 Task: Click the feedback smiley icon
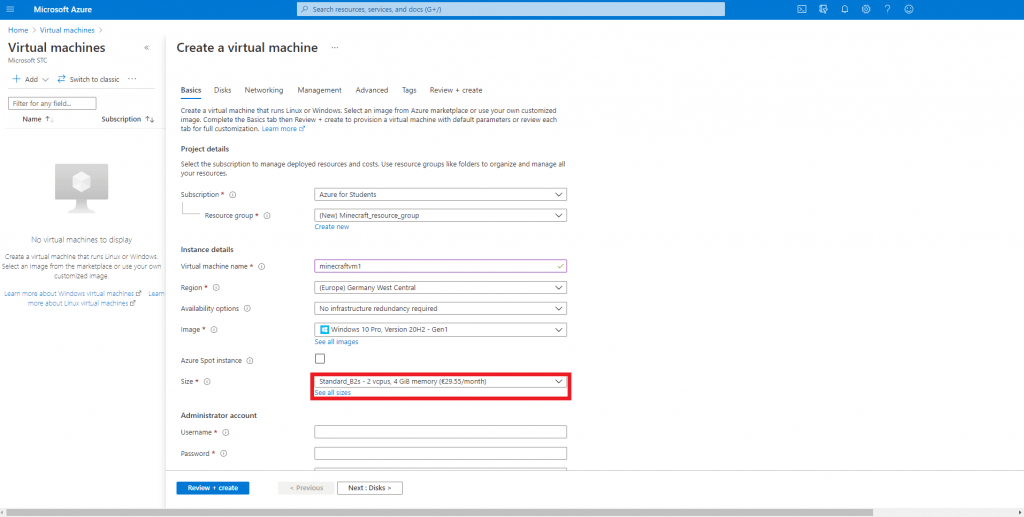click(x=909, y=9)
